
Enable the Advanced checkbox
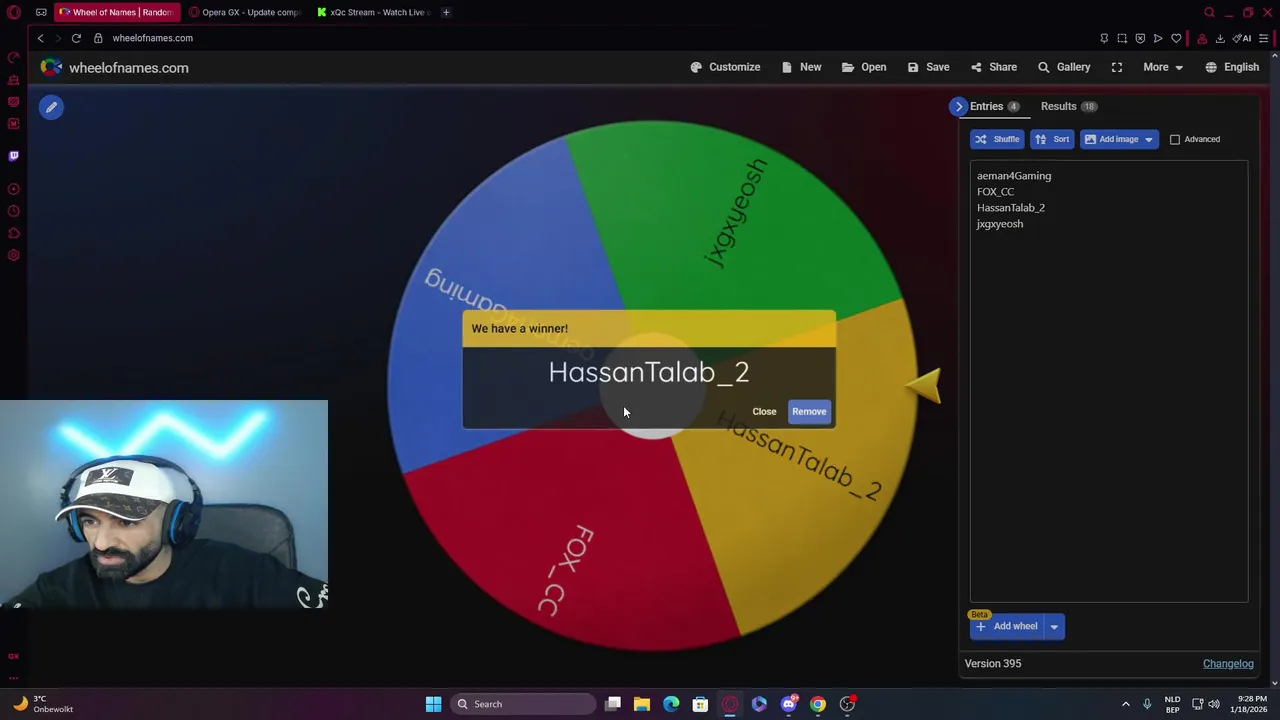click(x=1175, y=139)
